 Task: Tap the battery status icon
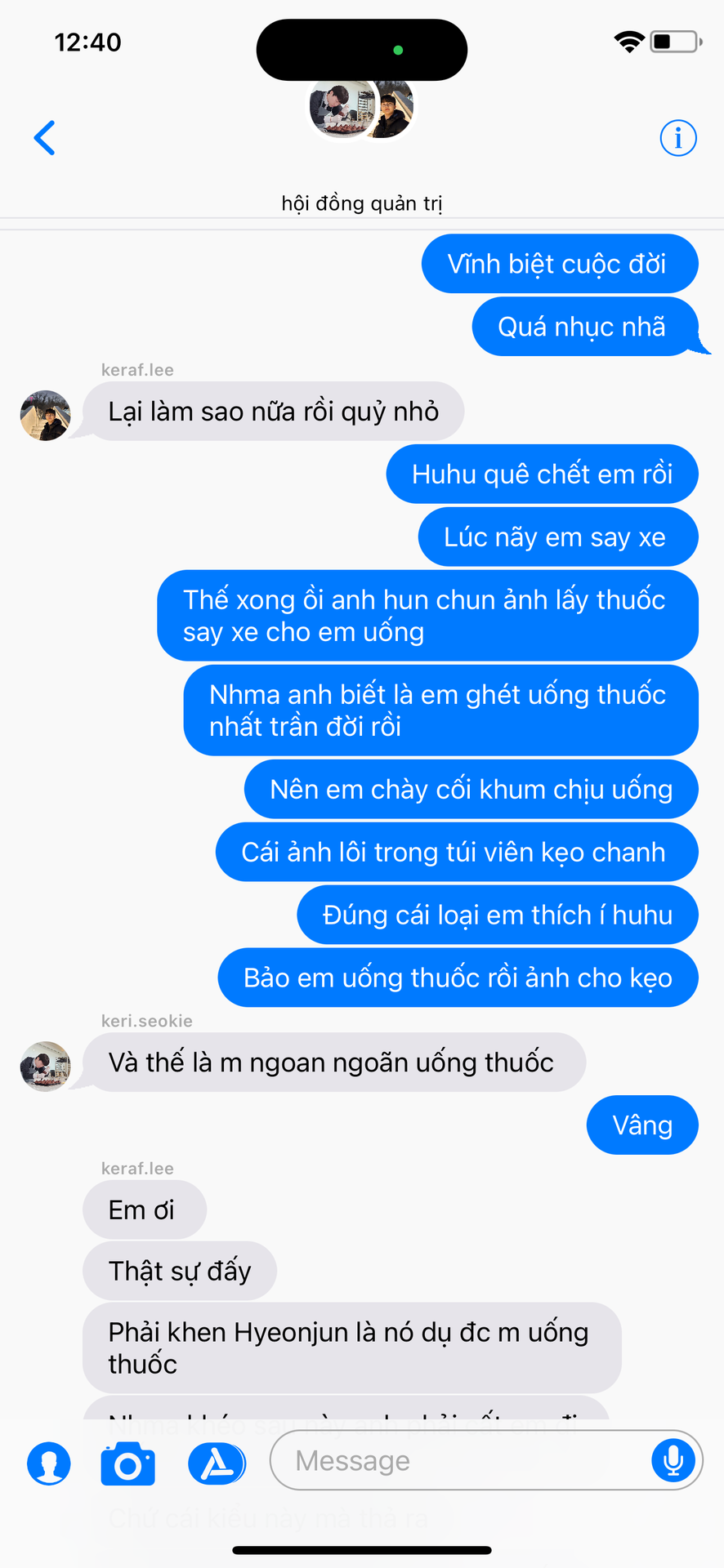pos(676,42)
